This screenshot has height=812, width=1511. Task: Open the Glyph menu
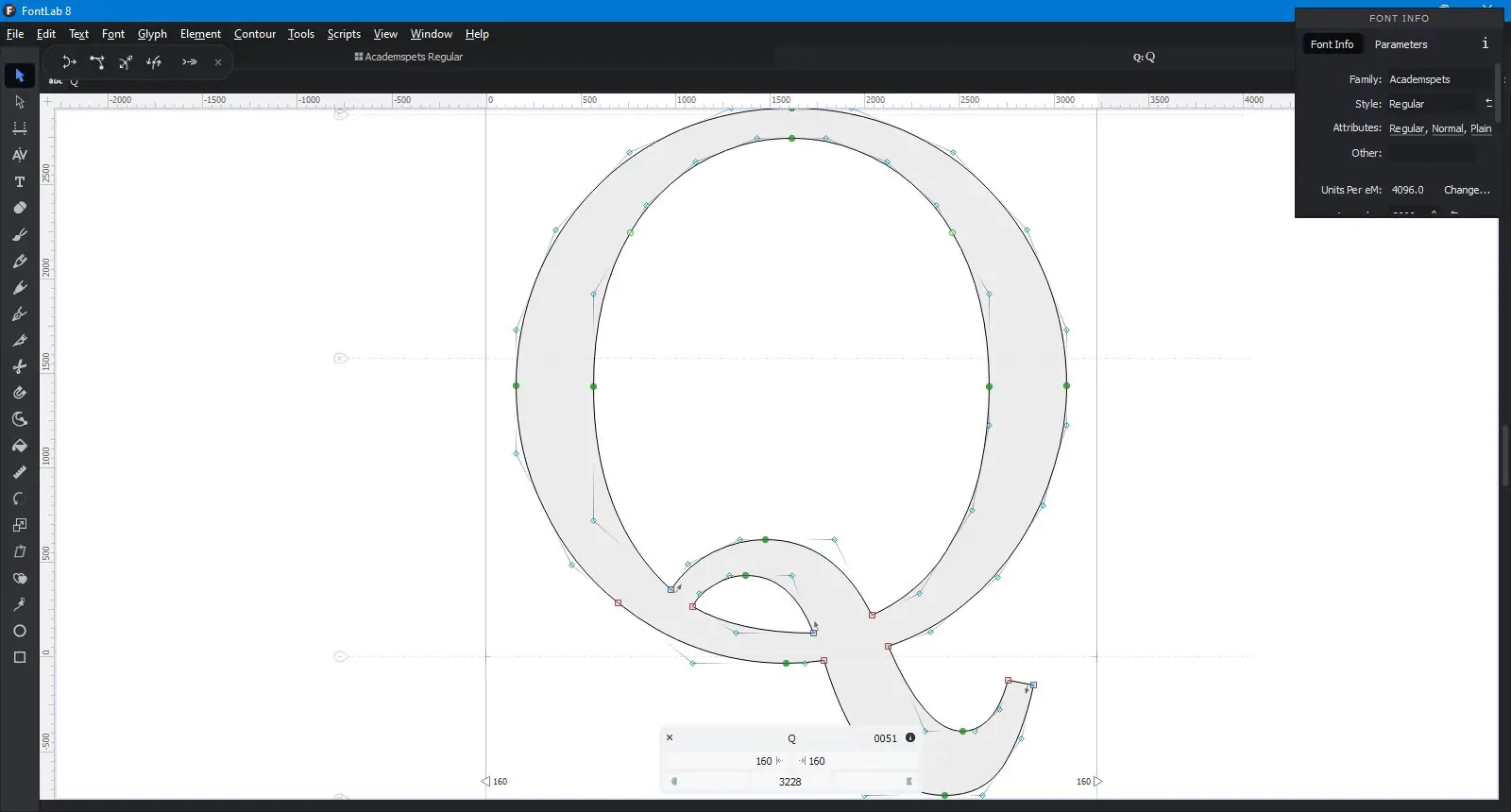tap(152, 34)
